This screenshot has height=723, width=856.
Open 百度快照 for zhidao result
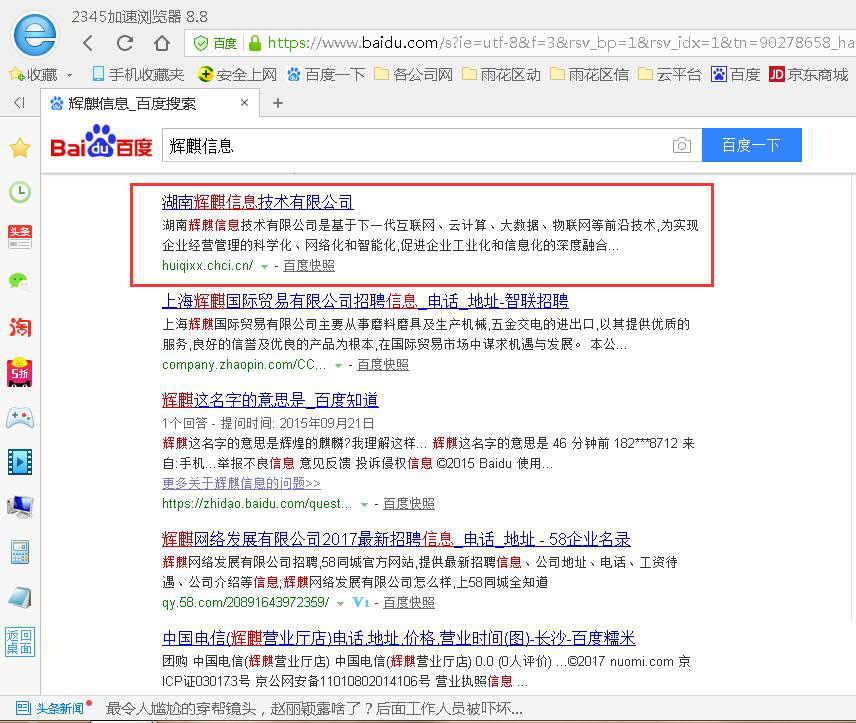409,504
